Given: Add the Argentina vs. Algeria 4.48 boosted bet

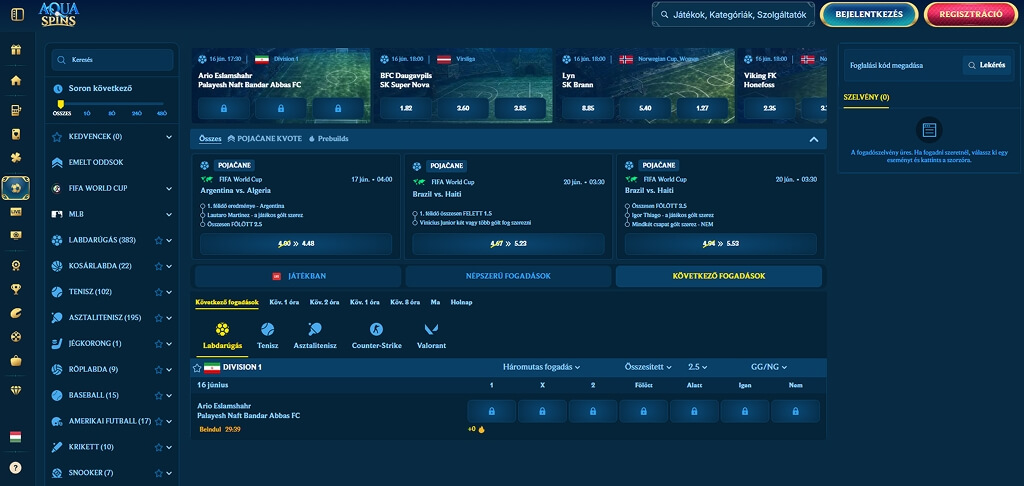Looking at the screenshot, I should coord(296,244).
